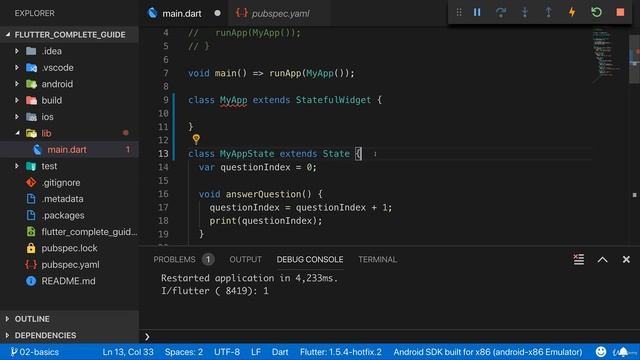640x360 pixels.
Task: Click UTF-8 encoding in status bar
Action: click(227, 352)
